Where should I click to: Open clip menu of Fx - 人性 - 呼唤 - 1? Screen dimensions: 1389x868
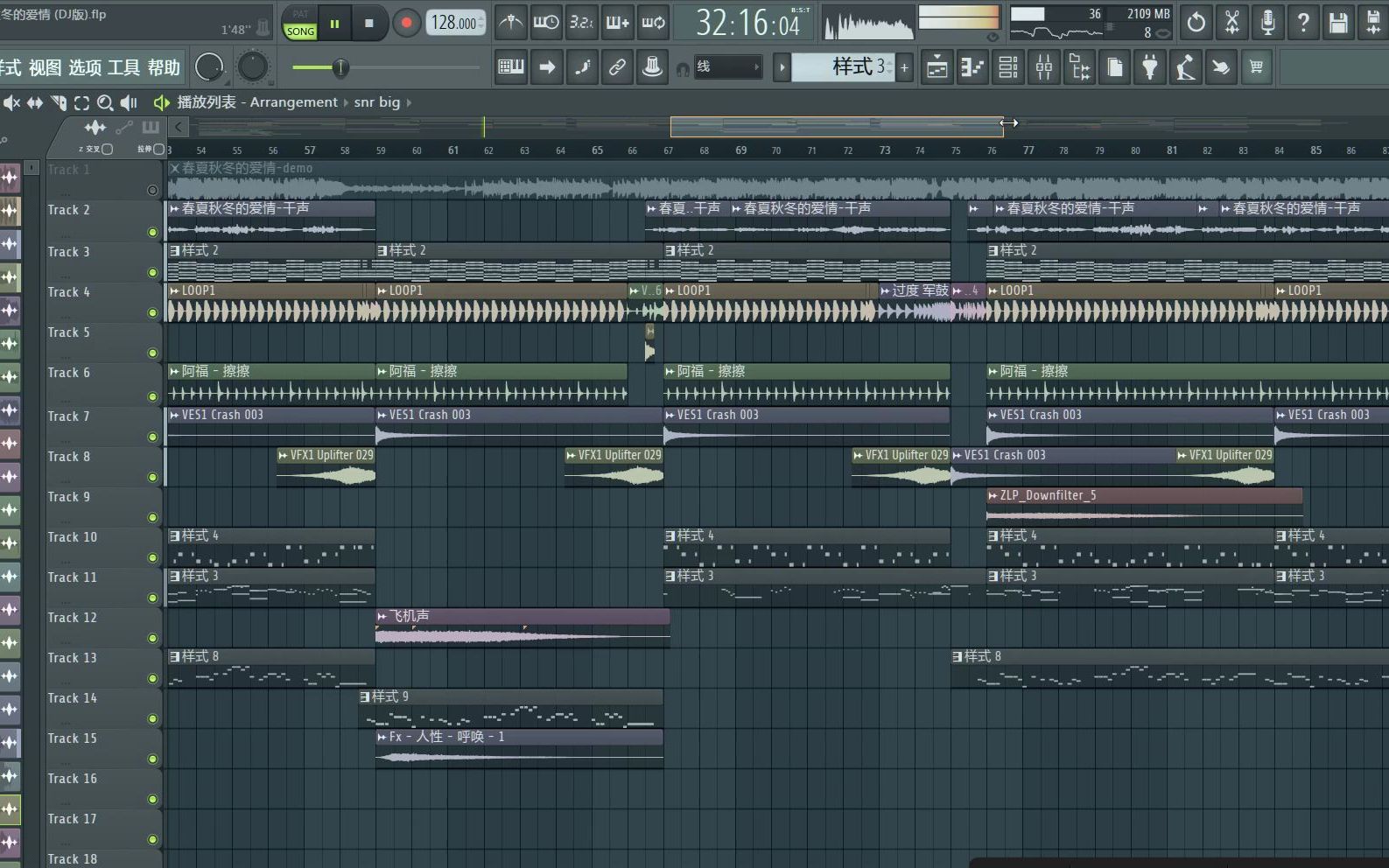tap(382, 737)
